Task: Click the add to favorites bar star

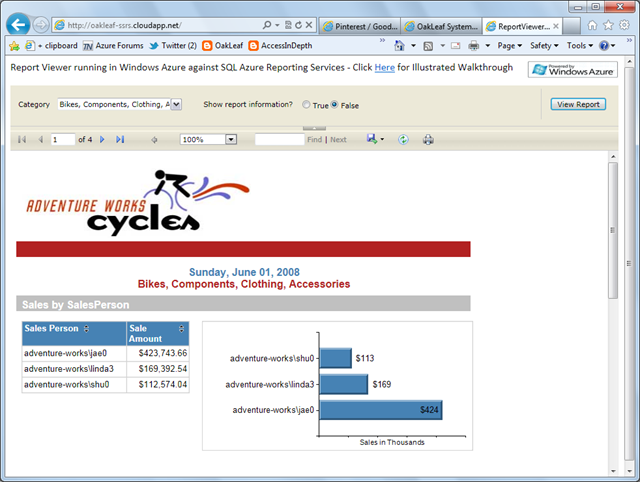Action: pyautogui.click(x=14, y=46)
